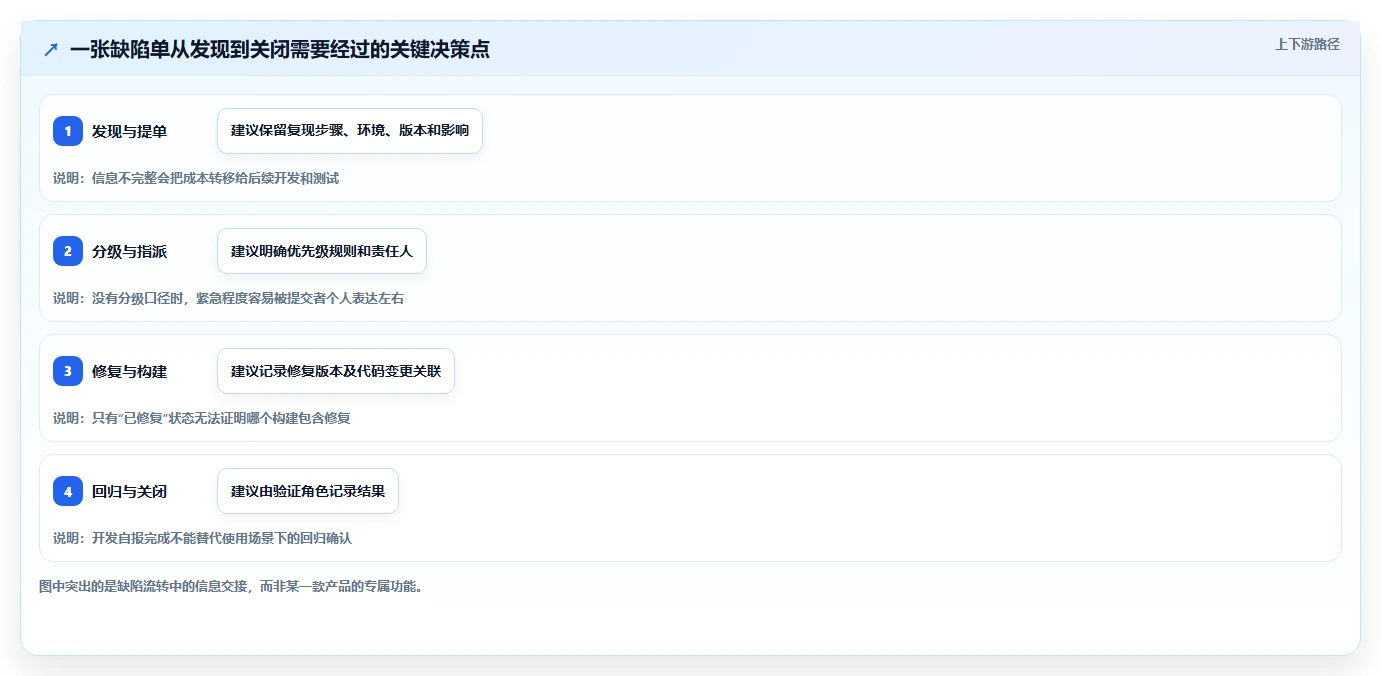Click the note 开发自报完成不能替代使用场景下的回归确认
Image resolution: width=1381 pixels, height=676 pixels.
tap(203, 538)
